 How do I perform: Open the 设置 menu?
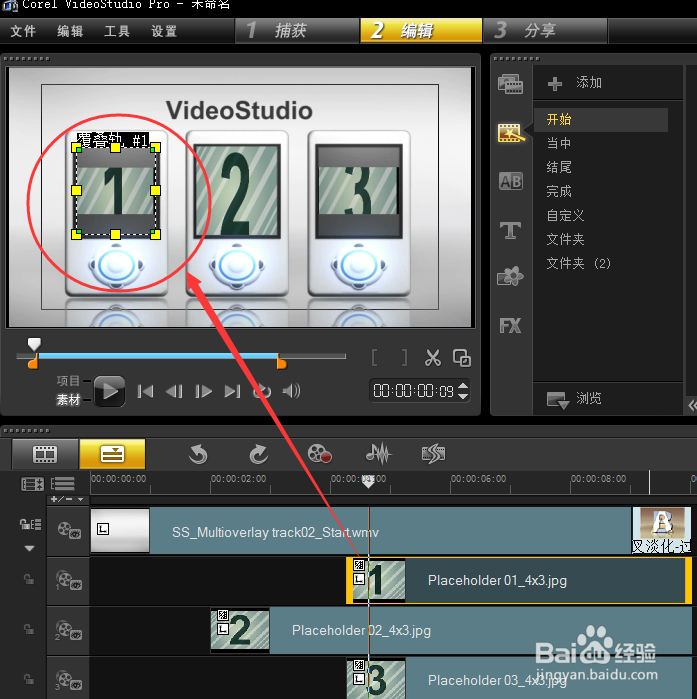(164, 31)
